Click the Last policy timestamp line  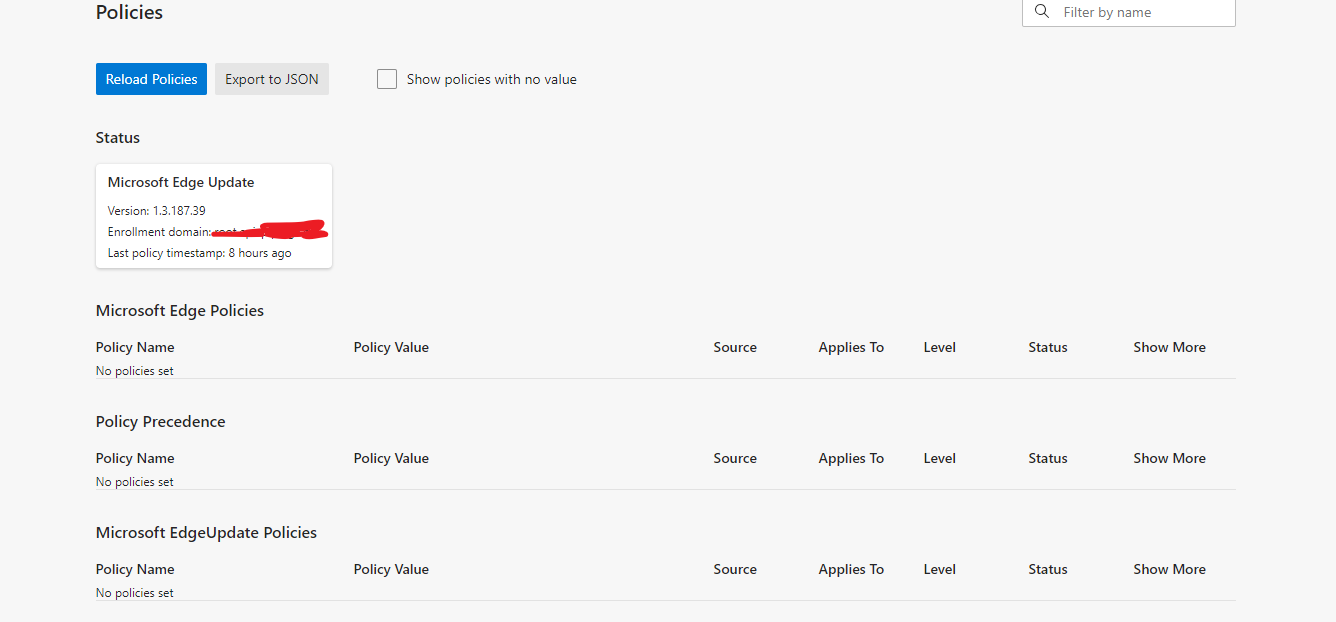[x=200, y=253]
